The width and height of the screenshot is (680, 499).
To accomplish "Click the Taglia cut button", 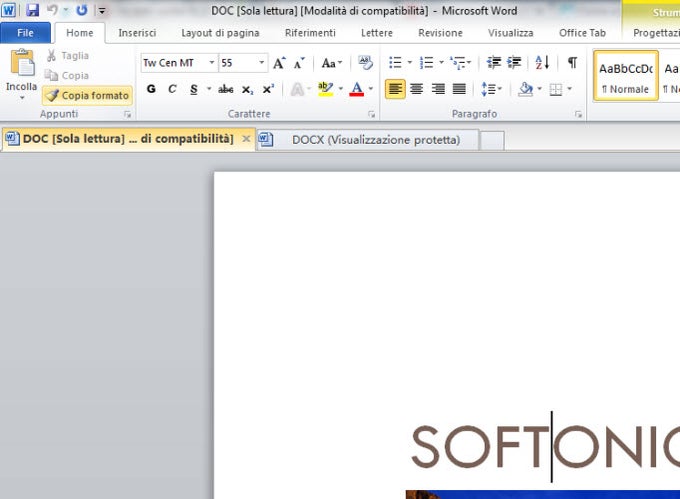I will pyautogui.click(x=67, y=55).
